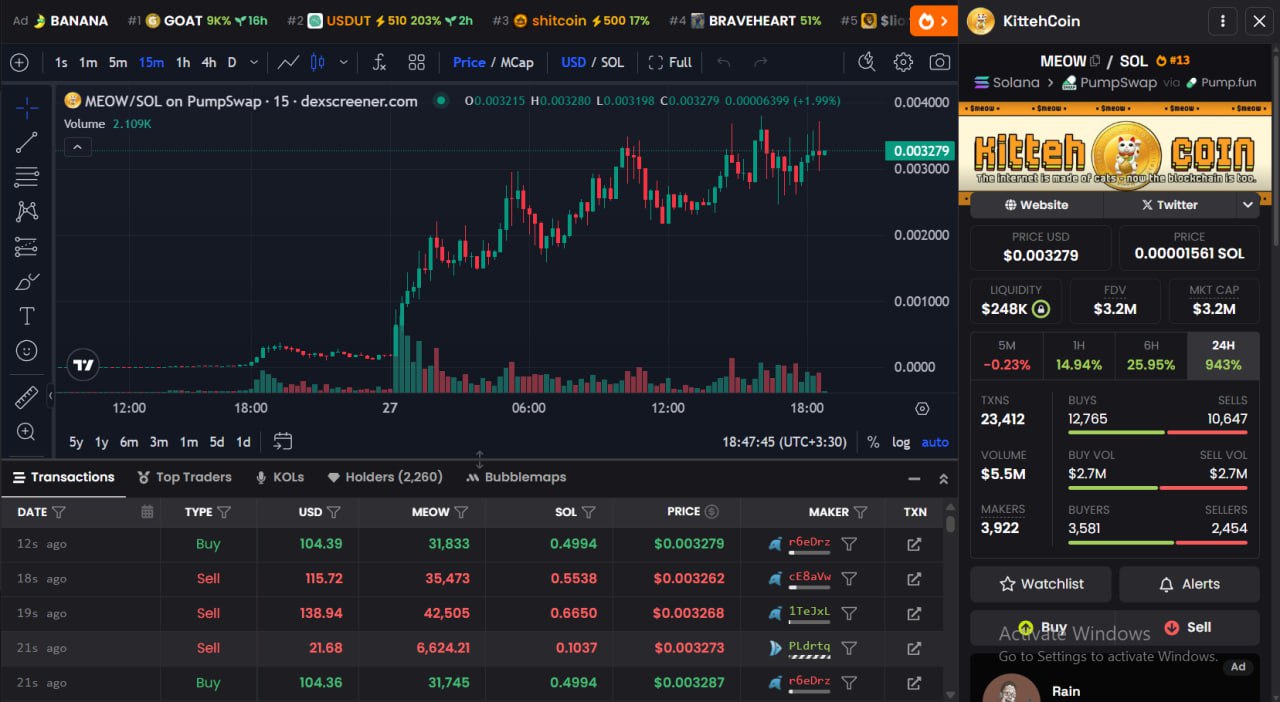Undo the last chart action
1280x702 pixels.
click(724, 62)
